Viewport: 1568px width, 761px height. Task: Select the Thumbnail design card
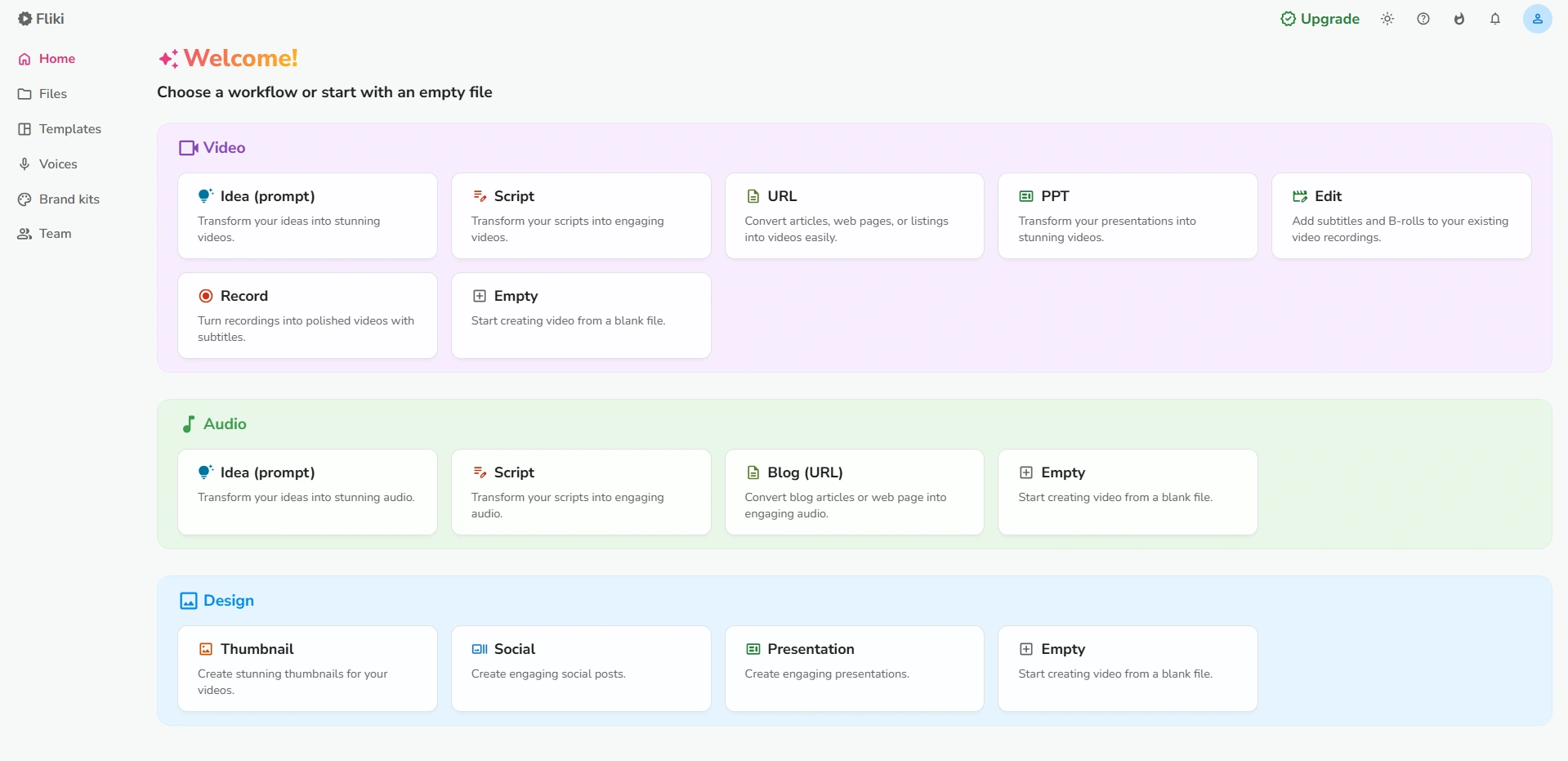click(307, 669)
